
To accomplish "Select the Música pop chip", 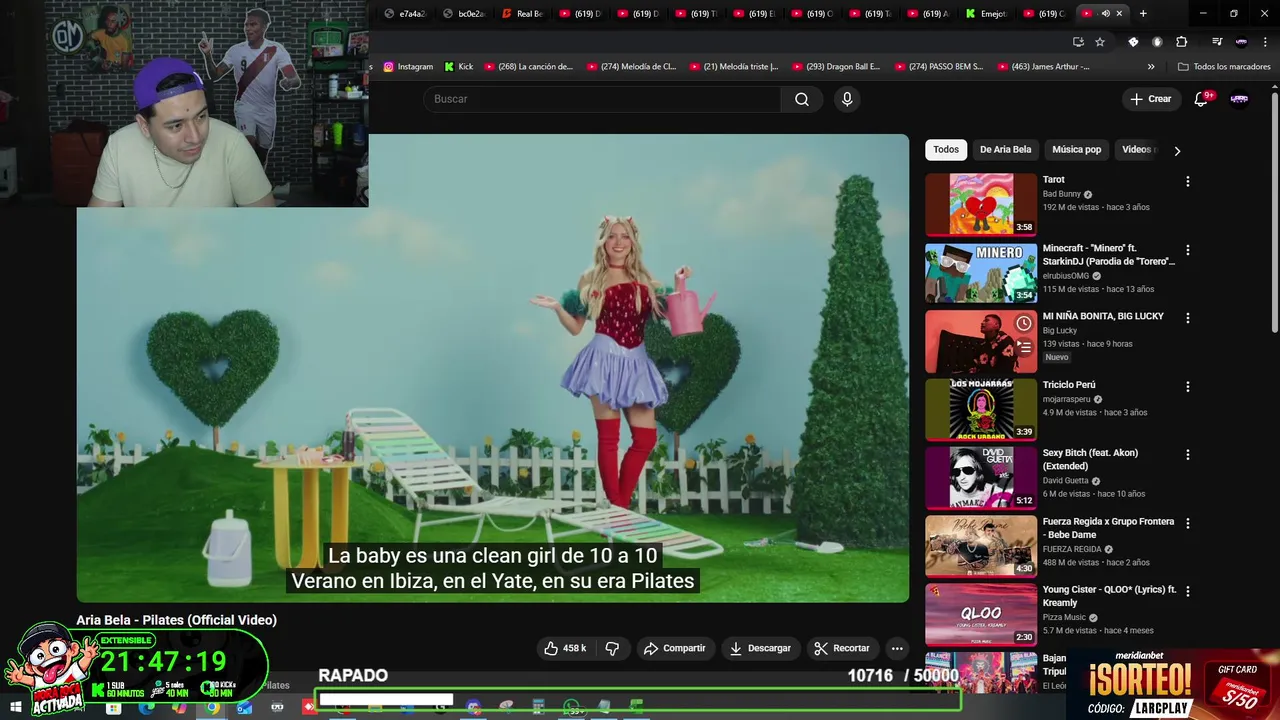I will [1076, 150].
